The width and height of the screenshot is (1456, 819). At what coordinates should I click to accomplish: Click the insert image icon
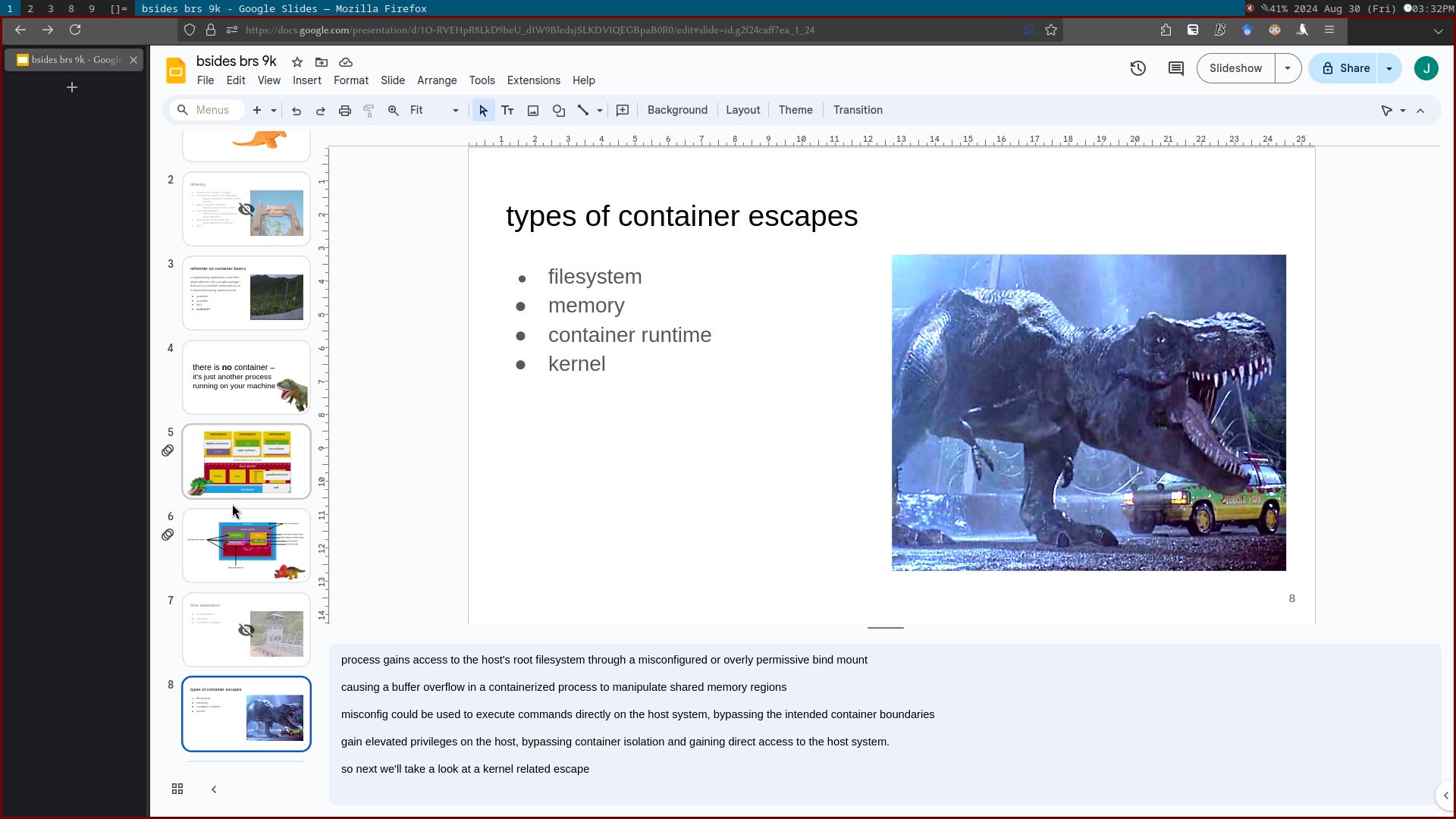click(x=533, y=111)
